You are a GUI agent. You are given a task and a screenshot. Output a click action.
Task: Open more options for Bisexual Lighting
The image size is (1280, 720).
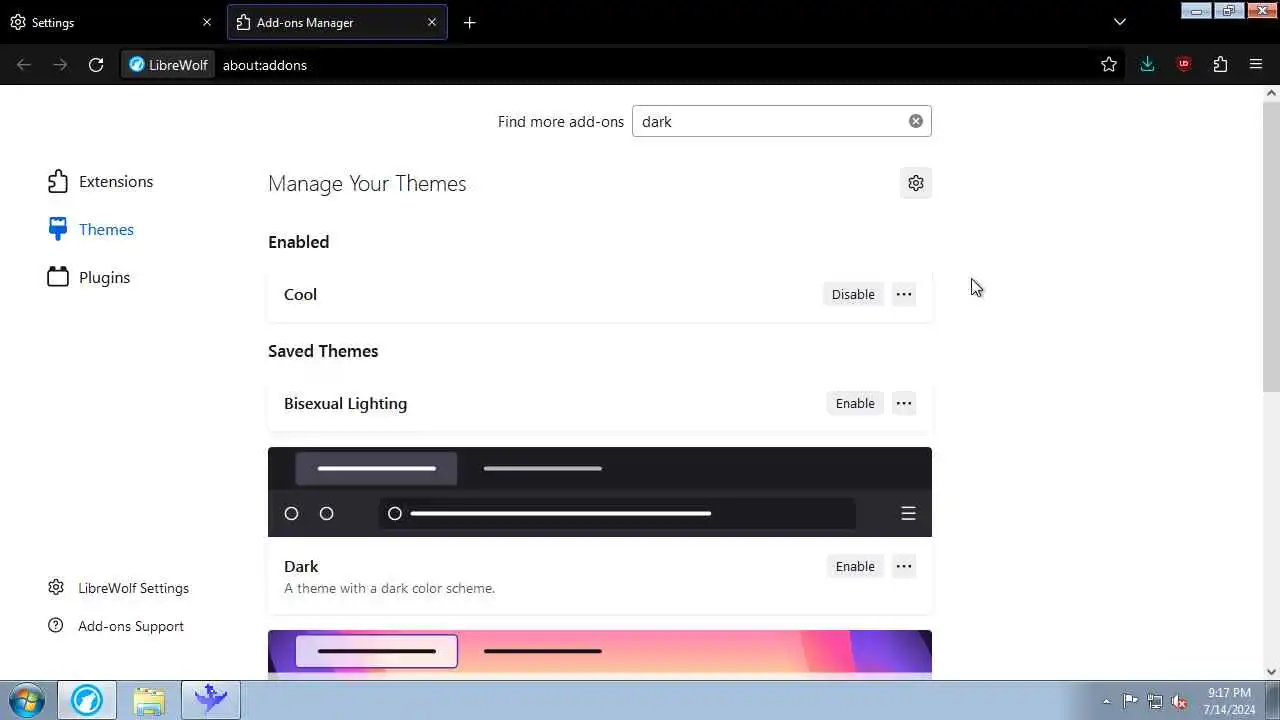904,403
